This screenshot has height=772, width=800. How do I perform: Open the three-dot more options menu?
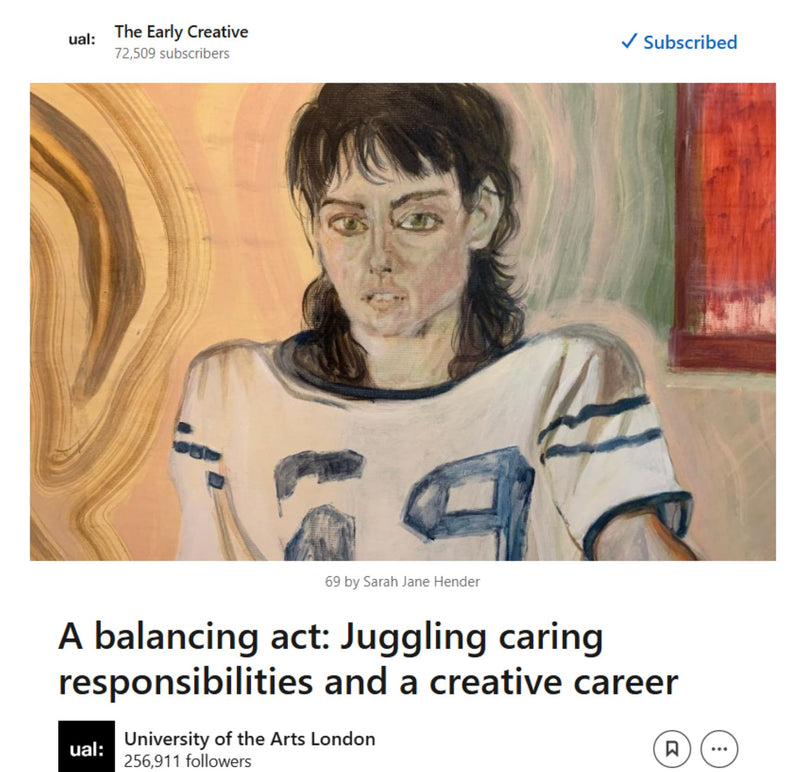pyautogui.click(x=719, y=749)
